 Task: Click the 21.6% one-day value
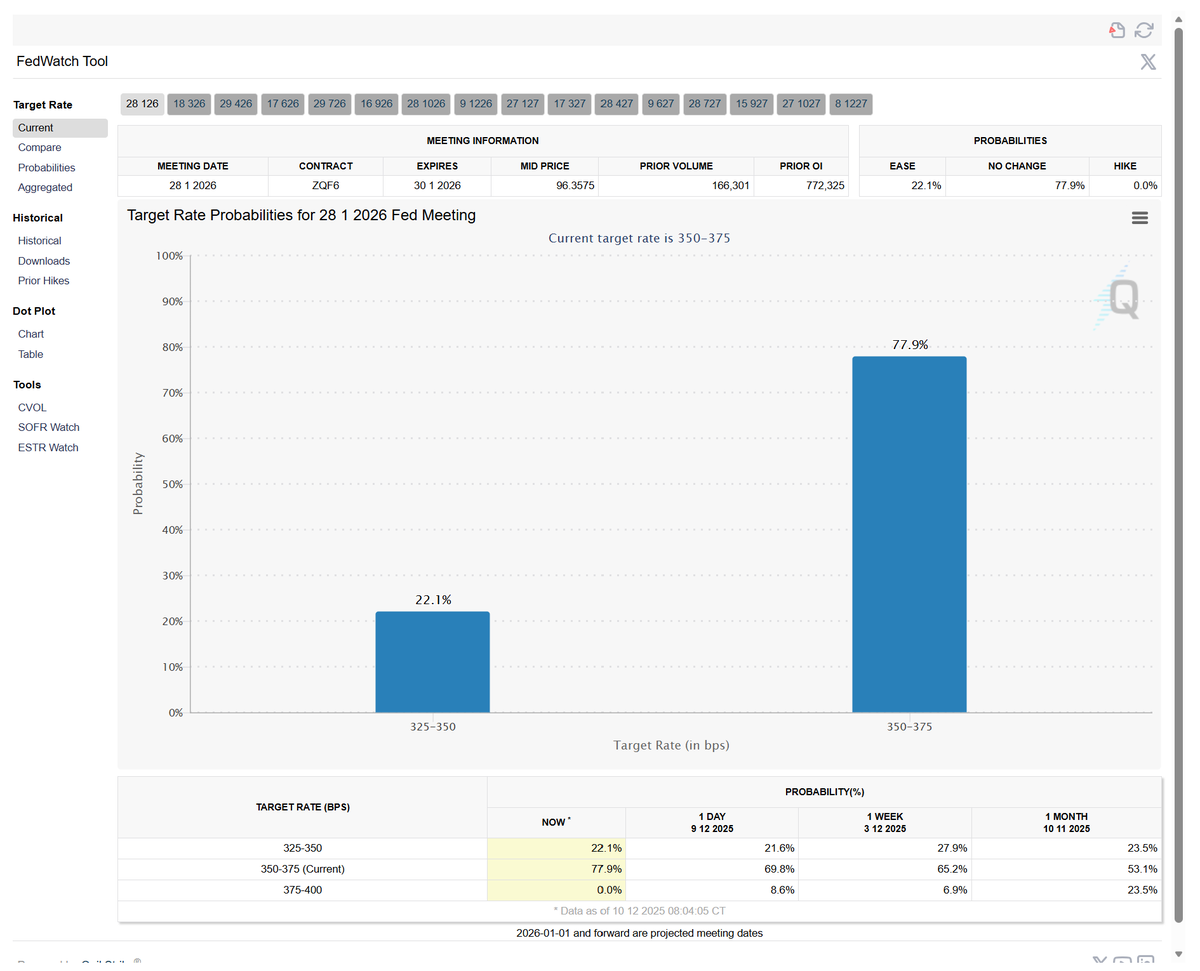click(x=780, y=848)
